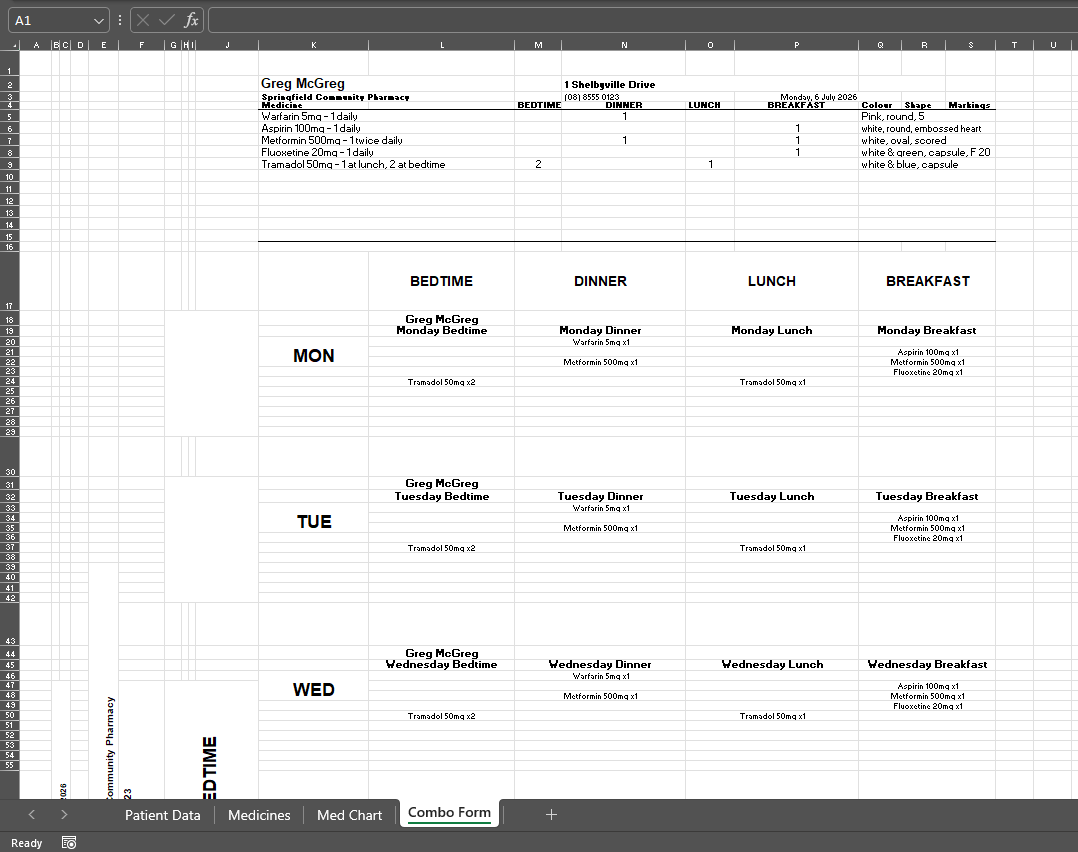Select column N header
Viewport: 1078px width, 852px height.
624,45
